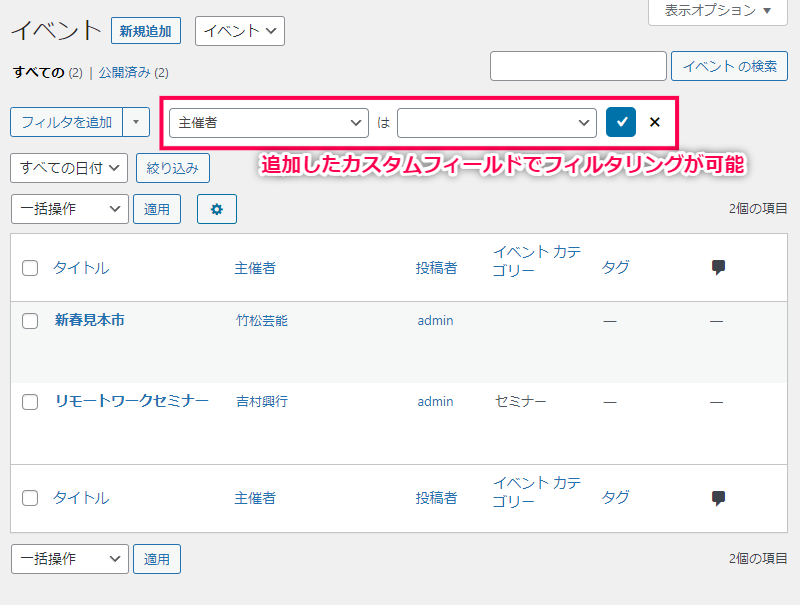Image resolution: width=800 pixels, height=605 pixels.
Task: Click the フィルタを追加 button
Action: (x=66, y=122)
